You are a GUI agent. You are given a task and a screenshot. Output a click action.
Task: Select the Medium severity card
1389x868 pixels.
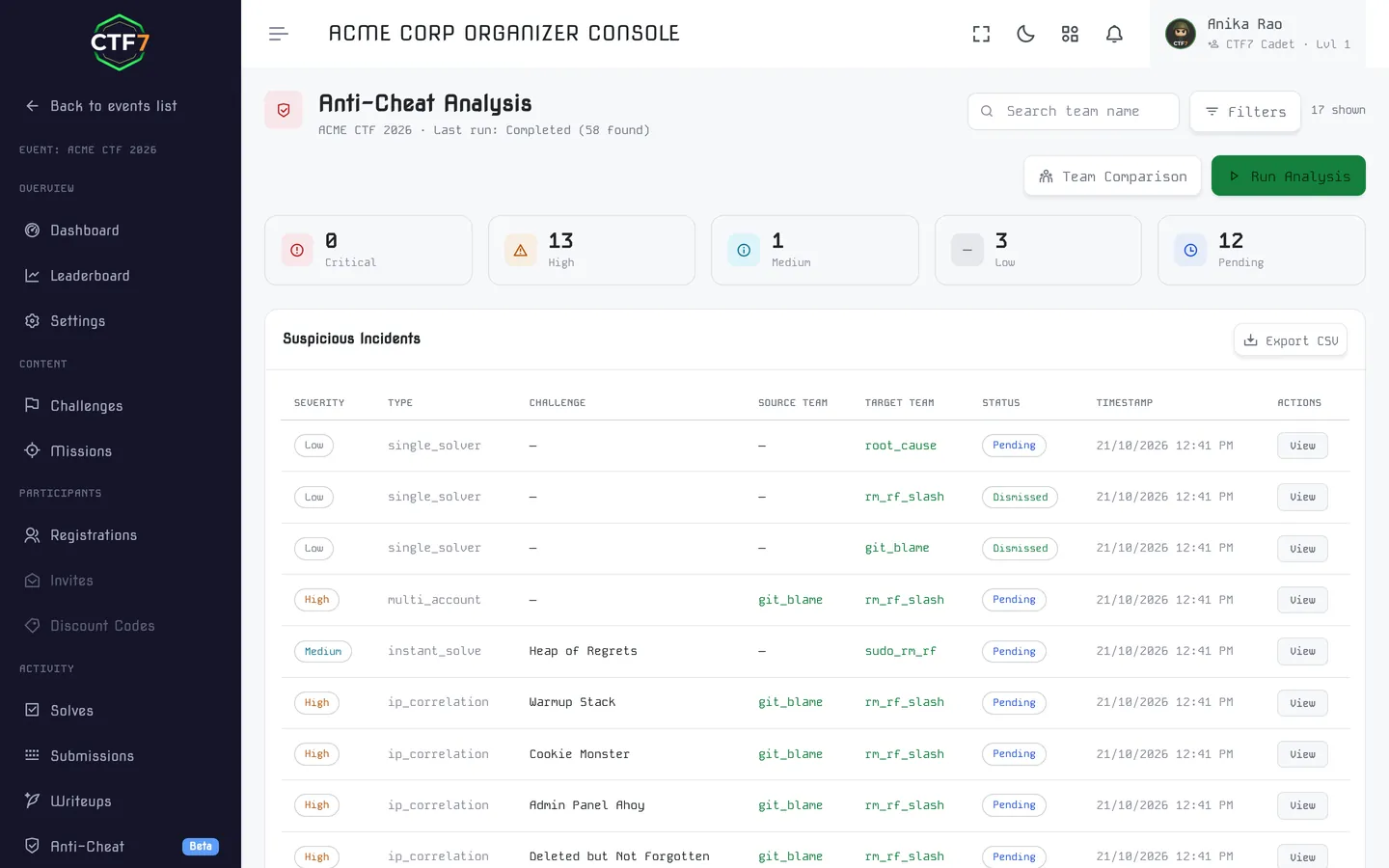coord(815,250)
